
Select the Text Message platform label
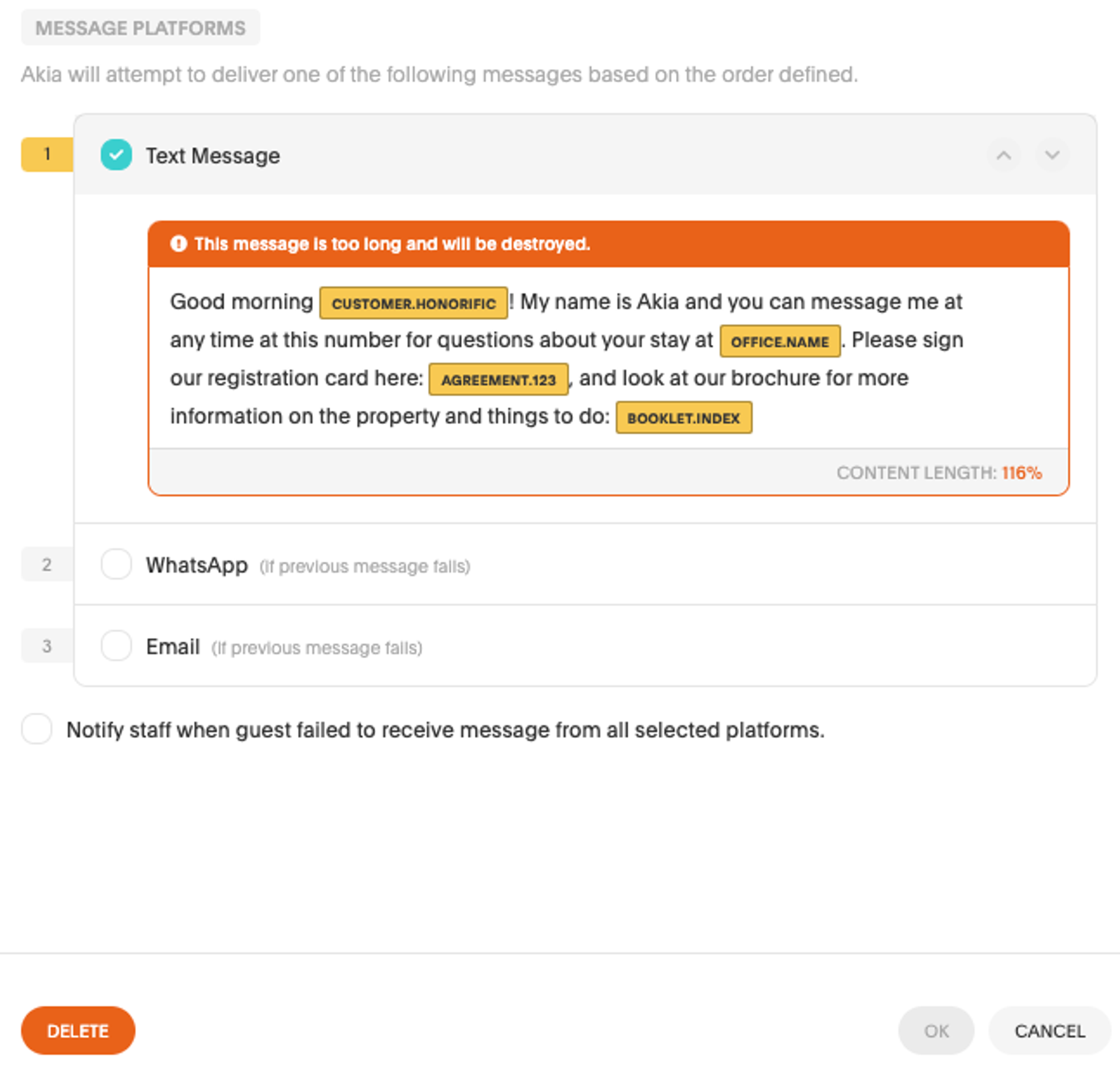click(211, 156)
